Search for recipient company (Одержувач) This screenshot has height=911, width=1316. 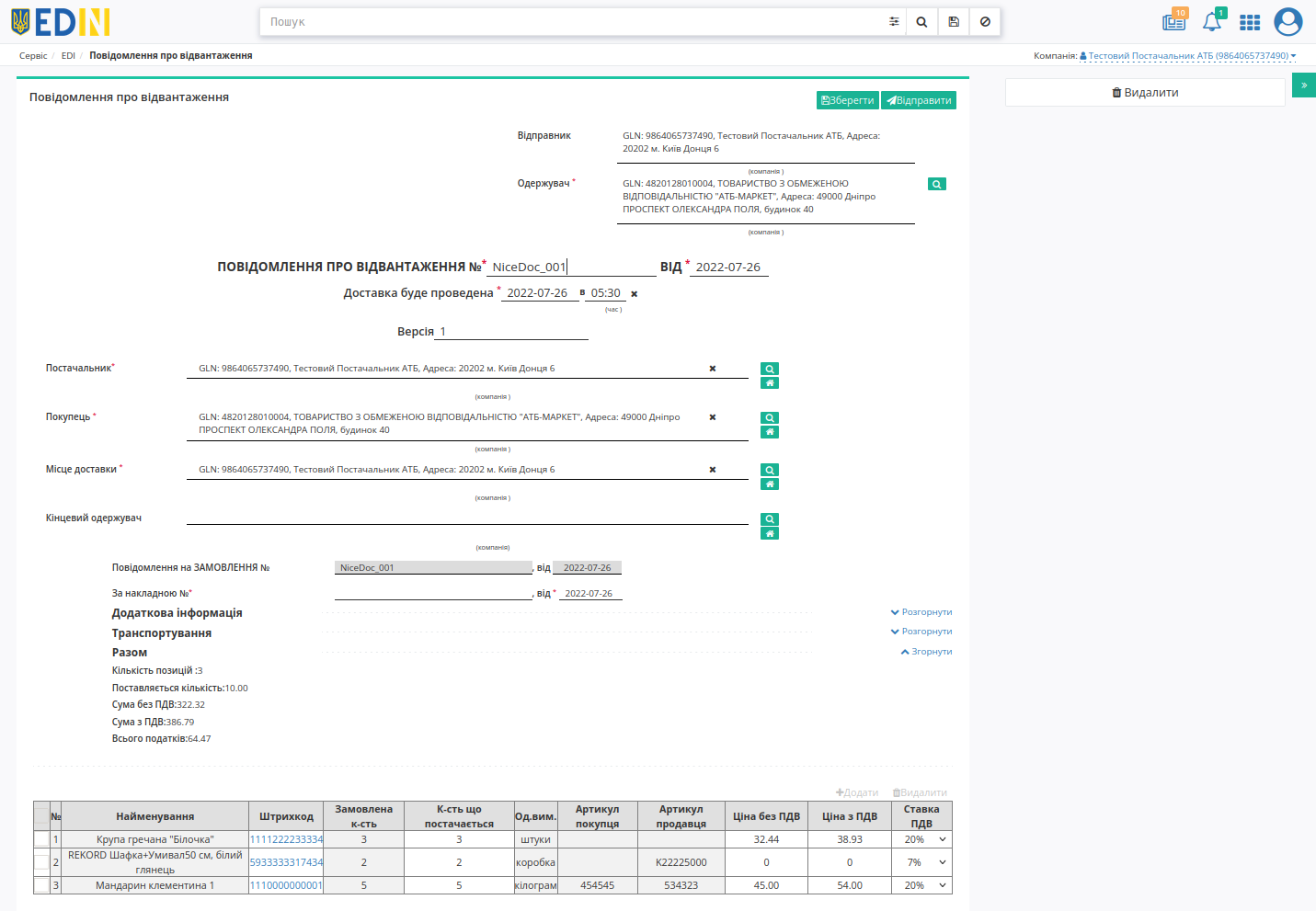[936, 184]
